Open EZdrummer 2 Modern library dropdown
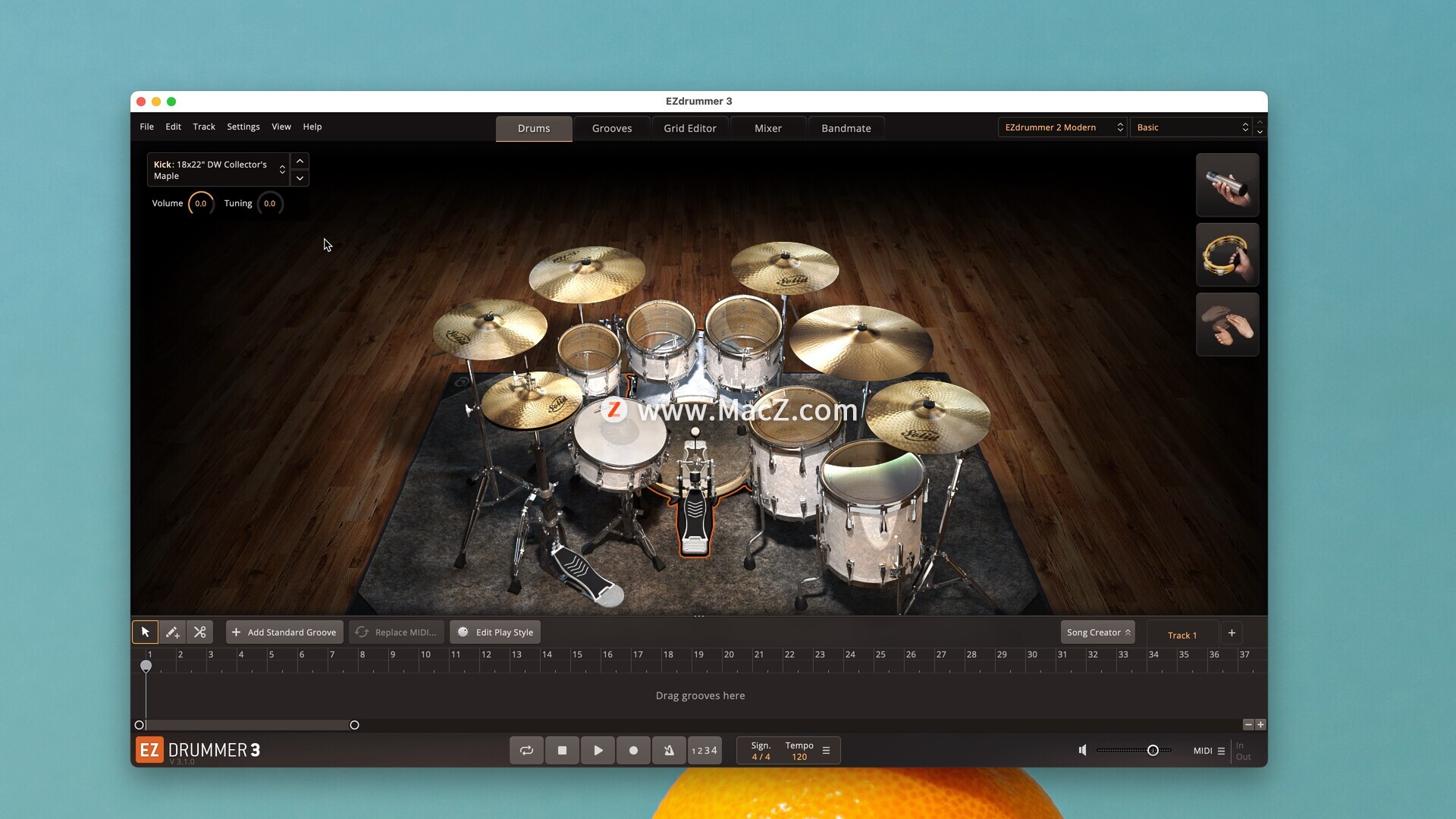This screenshot has width=1456, height=819. pyautogui.click(x=1062, y=127)
